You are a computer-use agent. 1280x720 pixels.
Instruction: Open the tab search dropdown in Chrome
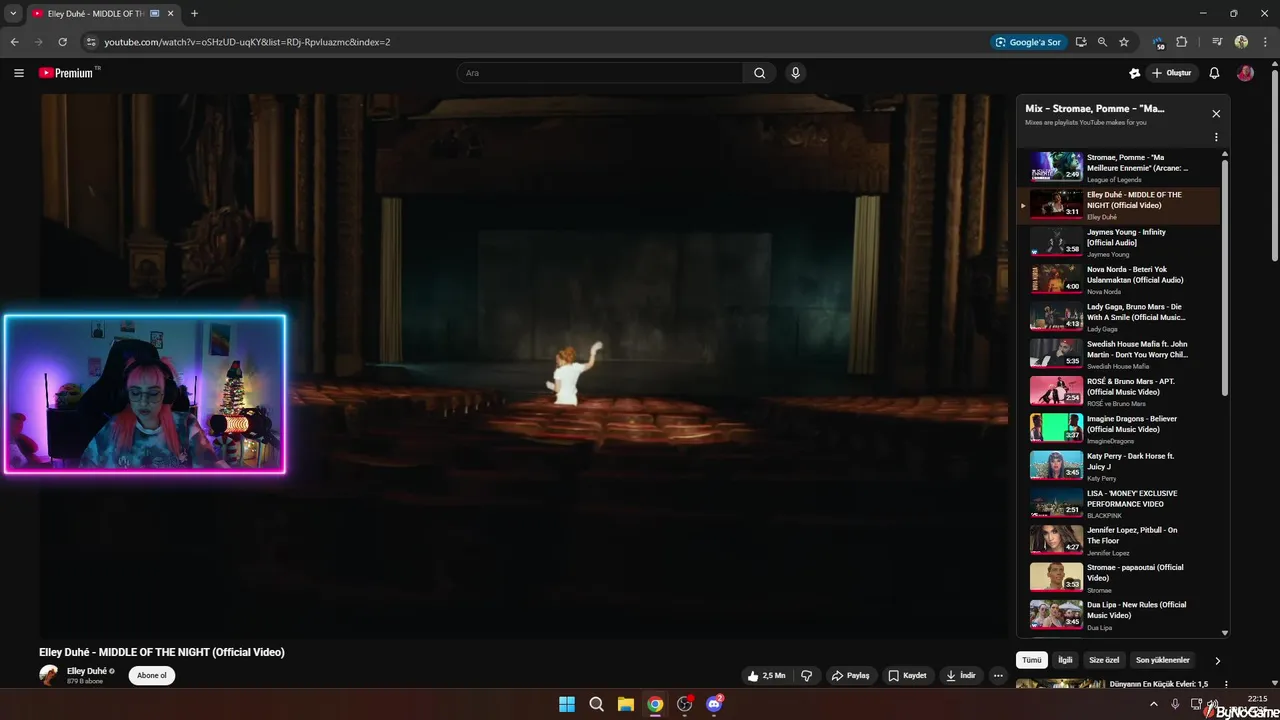[13, 14]
